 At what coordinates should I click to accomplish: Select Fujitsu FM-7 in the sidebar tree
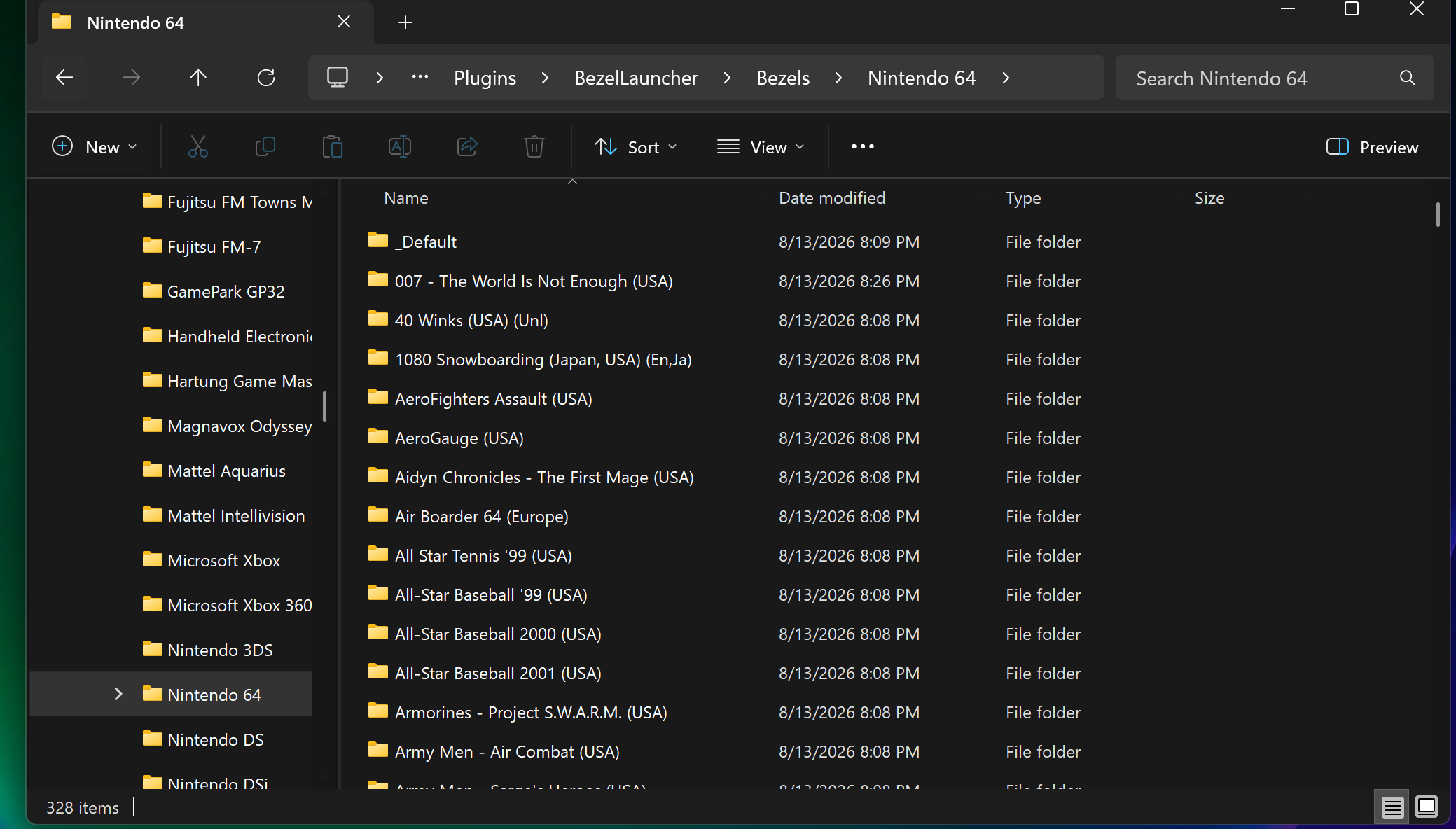[x=171, y=246]
